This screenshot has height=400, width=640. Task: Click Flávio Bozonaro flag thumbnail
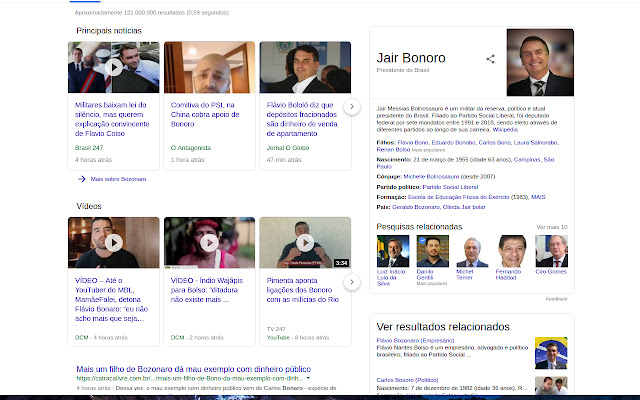(551, 353)
